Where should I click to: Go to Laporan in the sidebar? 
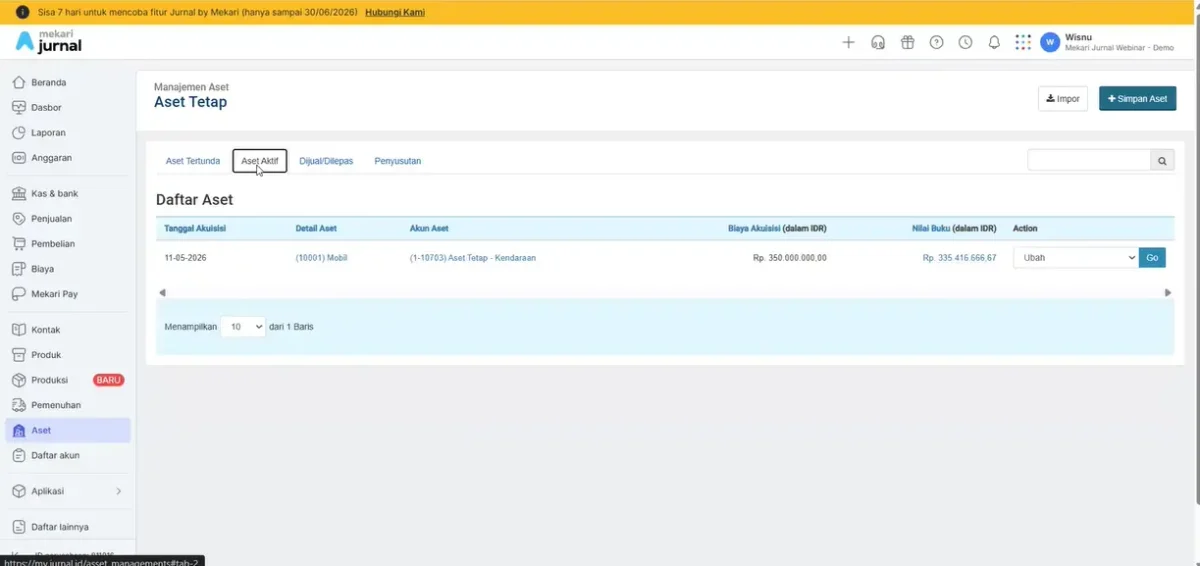48,132
